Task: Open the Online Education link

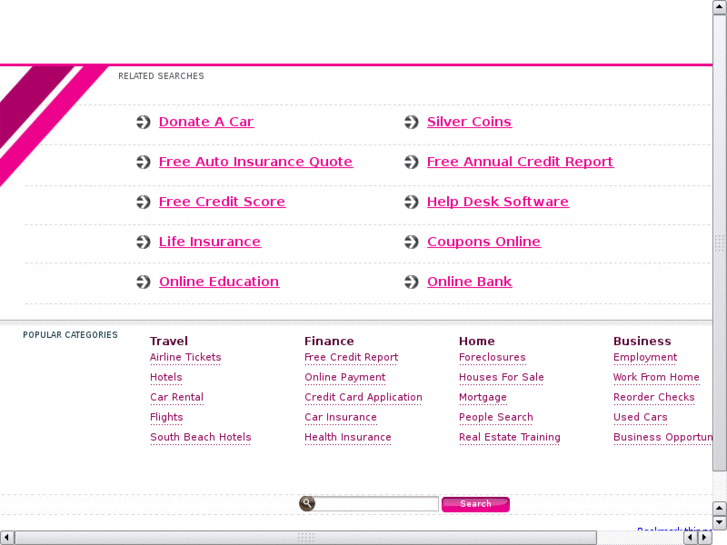Action: point(219,281)
